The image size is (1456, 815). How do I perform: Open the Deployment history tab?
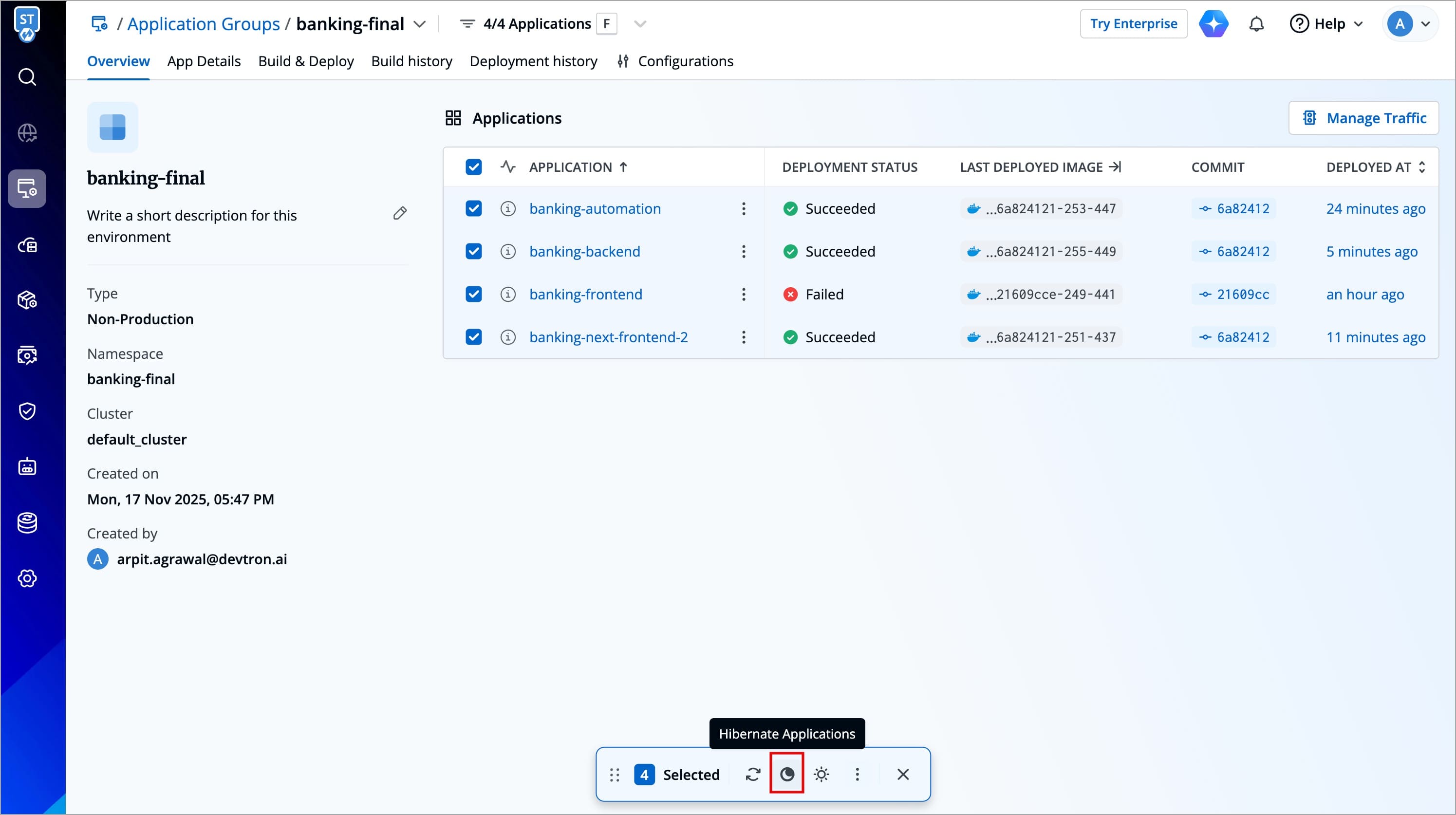533,61
